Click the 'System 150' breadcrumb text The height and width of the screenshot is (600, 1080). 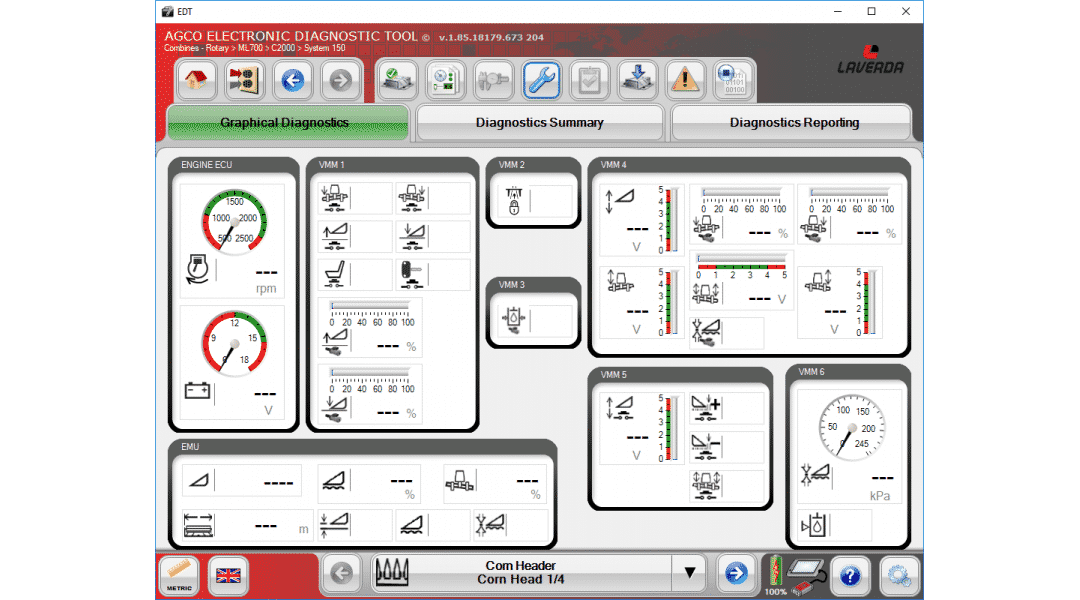pyautogui.click(x=324, y=48)
